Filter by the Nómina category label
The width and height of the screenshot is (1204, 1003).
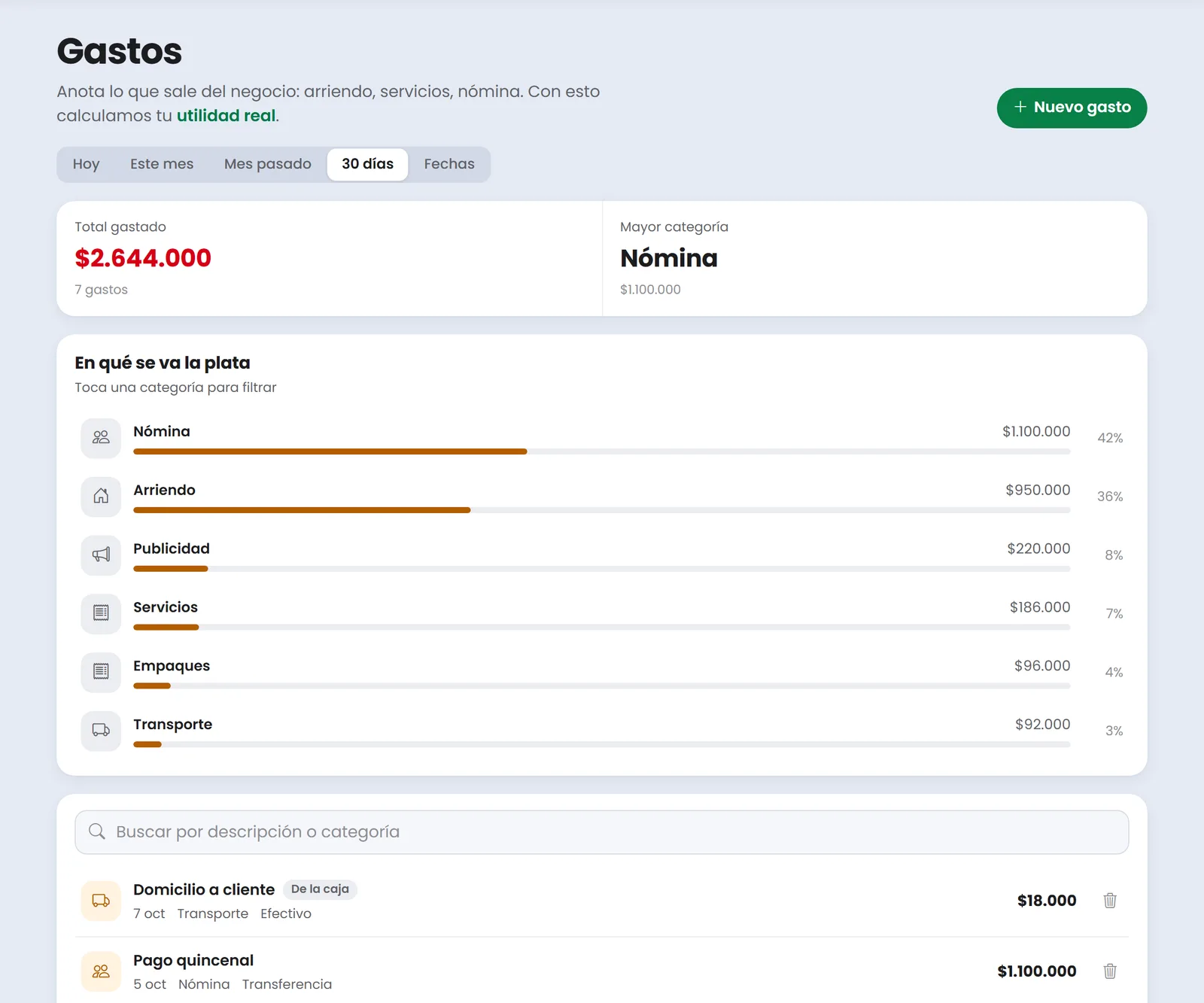pyautogui.click(x=162, y=431)
